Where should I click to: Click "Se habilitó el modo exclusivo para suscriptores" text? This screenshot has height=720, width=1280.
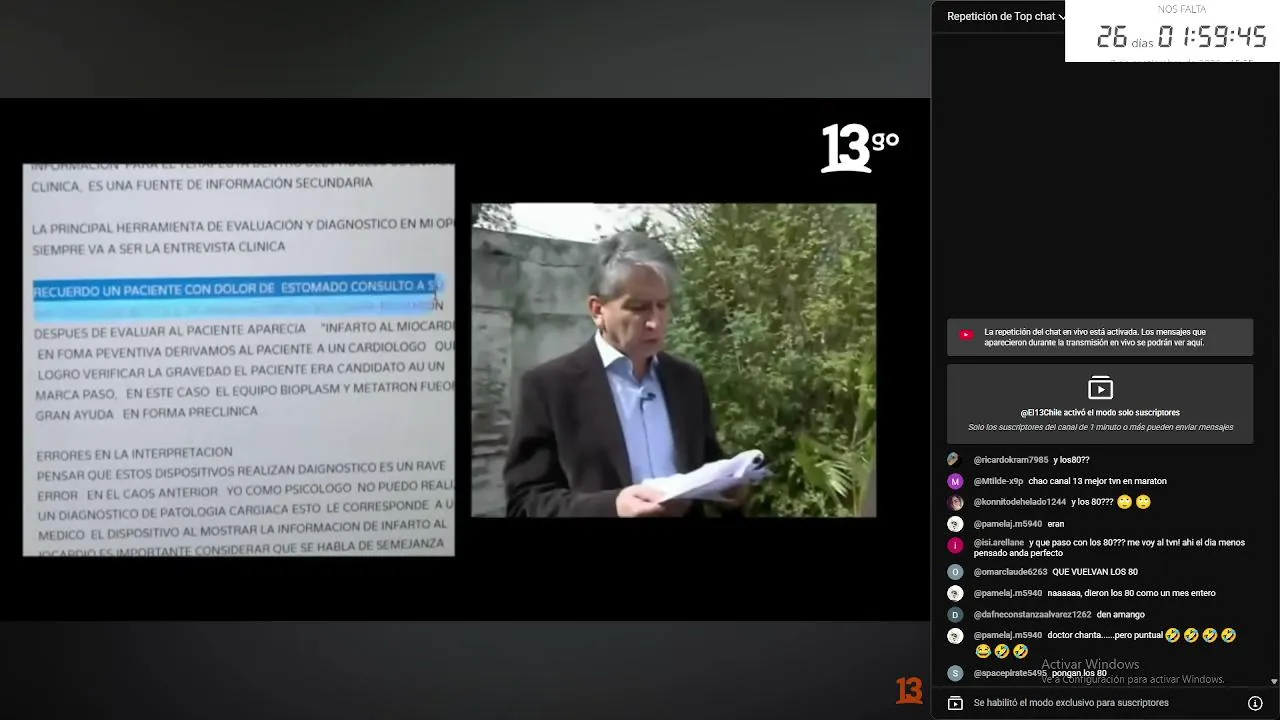click(1071, 703)
